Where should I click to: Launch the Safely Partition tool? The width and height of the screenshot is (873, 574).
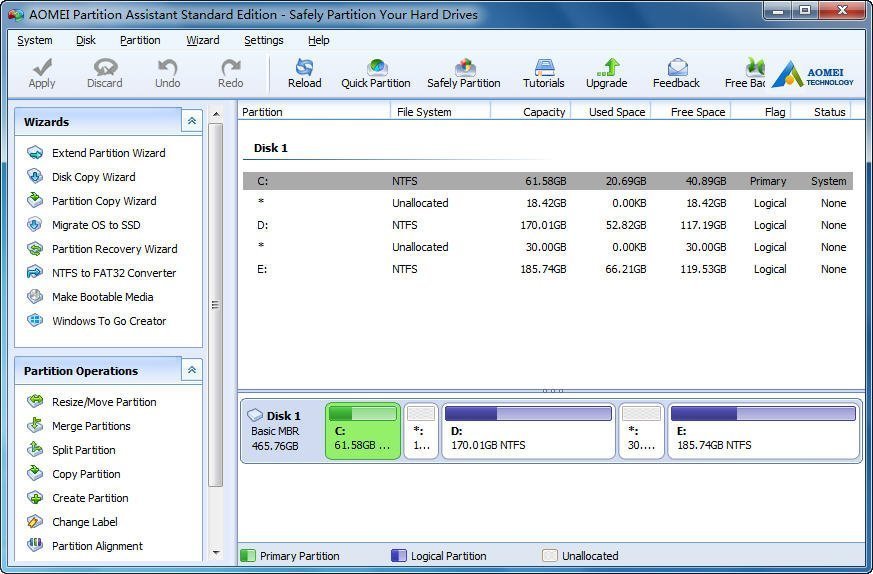(464, 73)
